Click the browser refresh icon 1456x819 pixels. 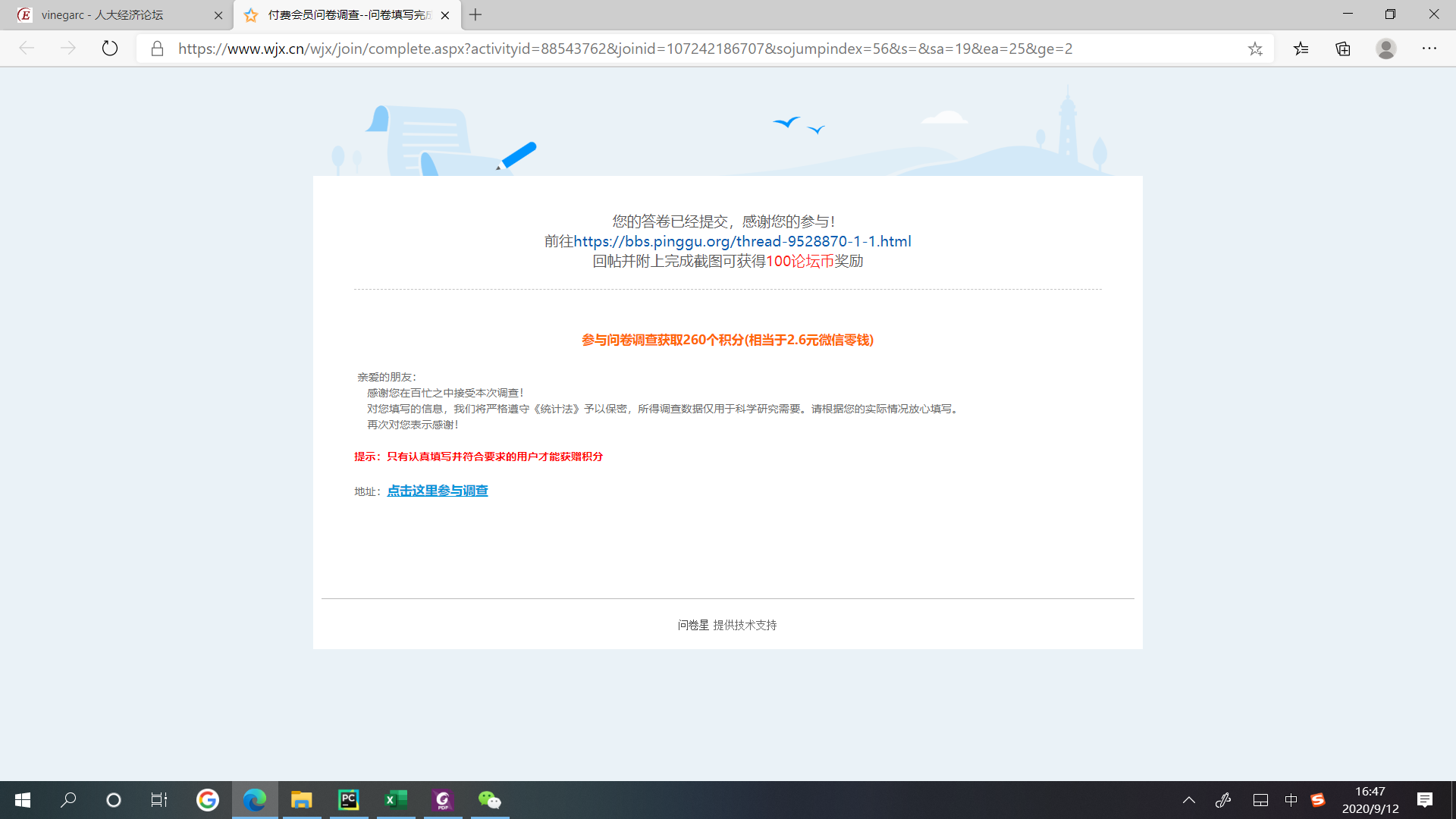pyautogui.click(x=110, y=49)
